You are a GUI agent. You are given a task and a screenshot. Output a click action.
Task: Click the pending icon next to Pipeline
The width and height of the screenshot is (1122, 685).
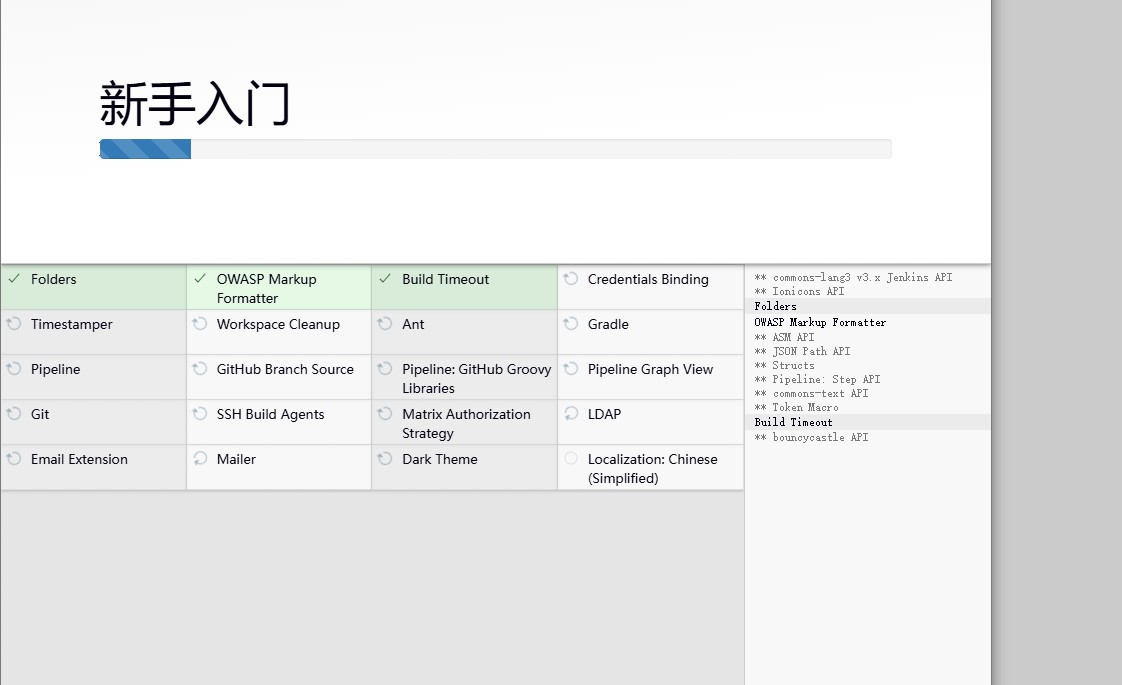click(x=14, y=369)
